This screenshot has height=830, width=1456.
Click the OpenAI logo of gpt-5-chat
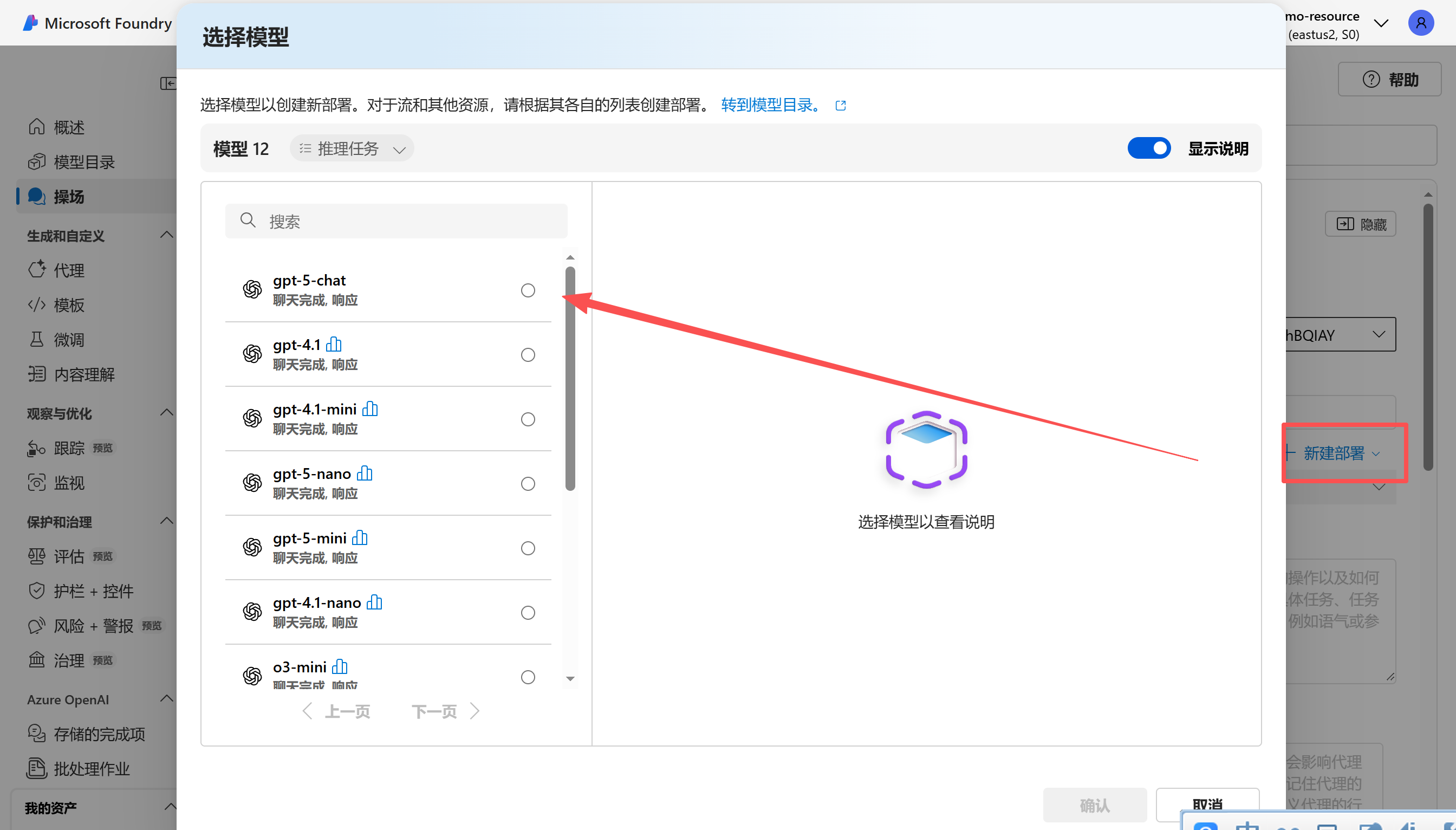point(252,290)
